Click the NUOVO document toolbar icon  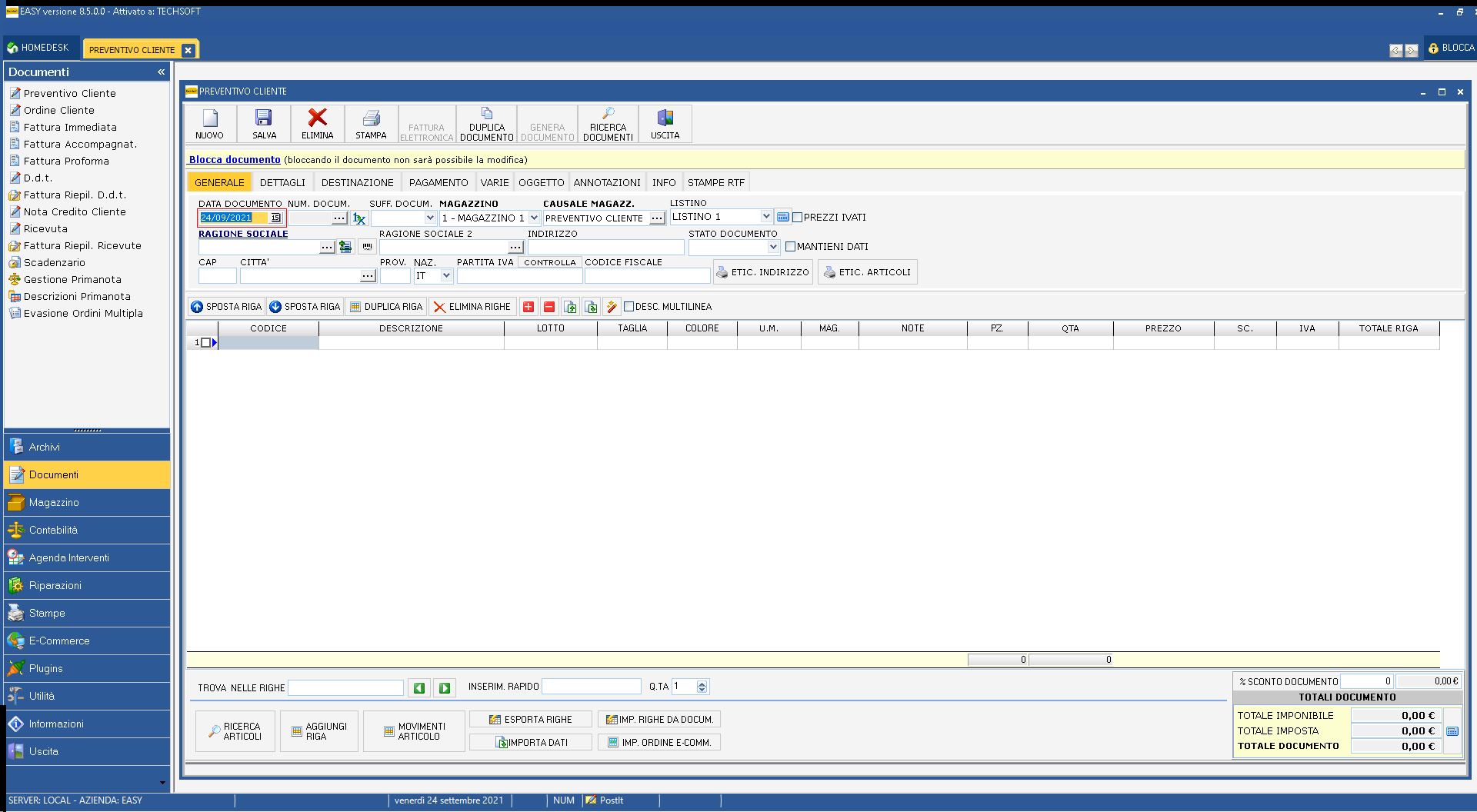pyautogui.click(x=210, y=124)
